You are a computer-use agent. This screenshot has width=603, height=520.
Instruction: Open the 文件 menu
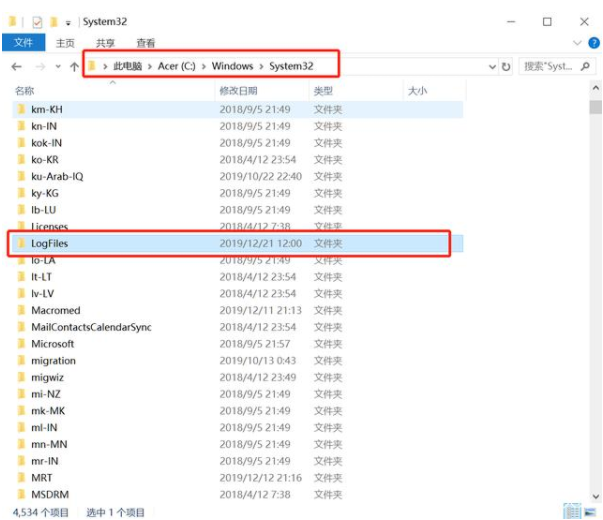(23, 43)
